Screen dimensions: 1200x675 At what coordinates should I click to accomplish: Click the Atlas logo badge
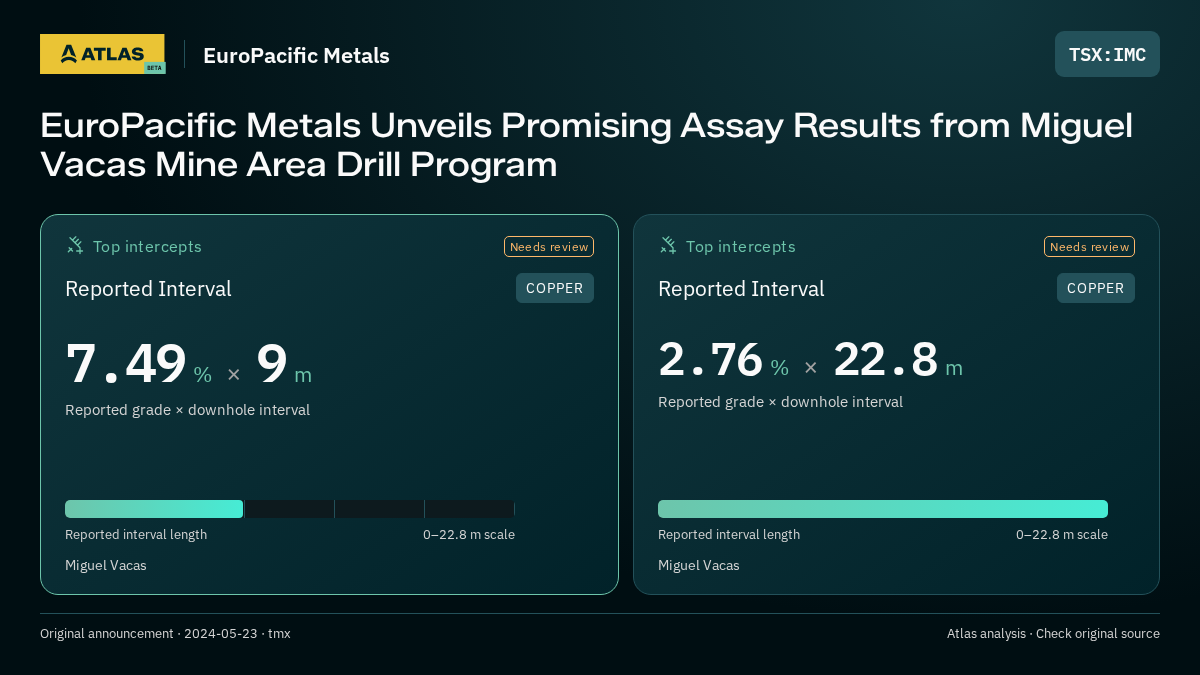coord(102,54)
